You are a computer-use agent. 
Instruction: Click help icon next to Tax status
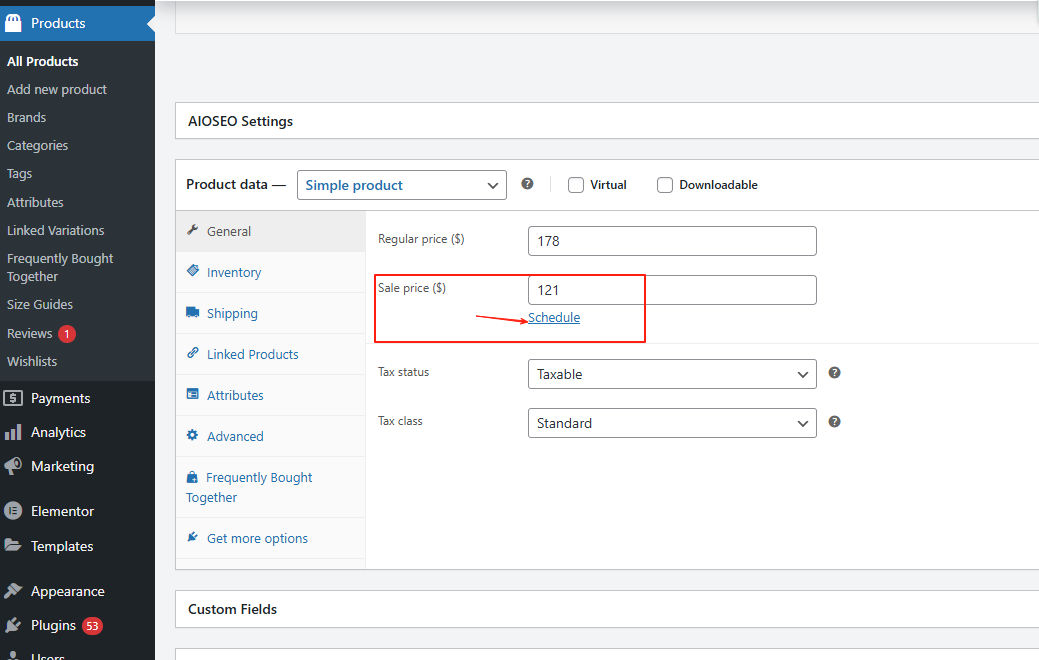tap(834, 373)
